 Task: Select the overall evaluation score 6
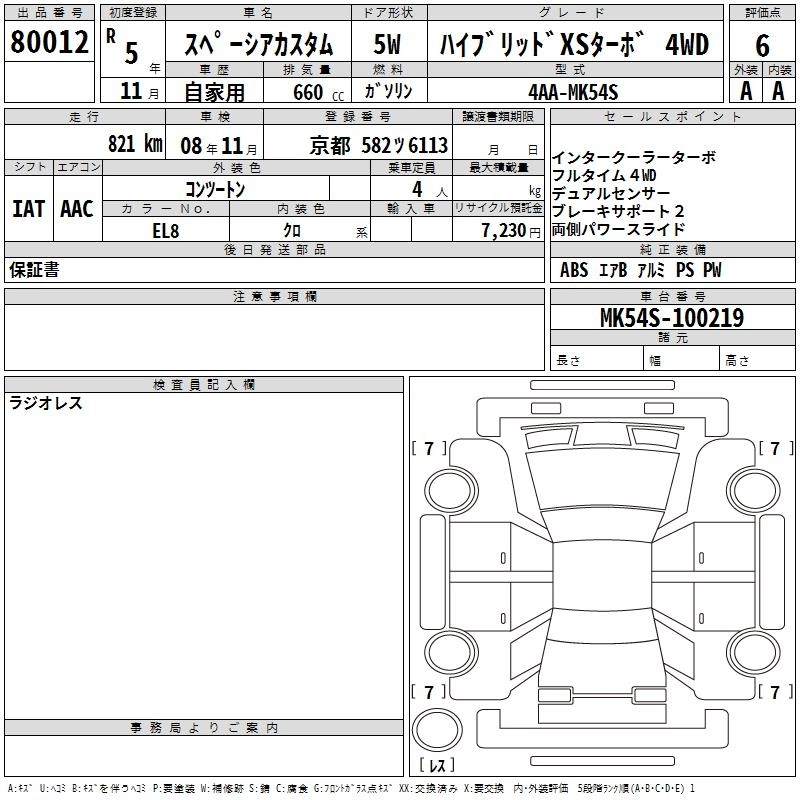point(763,45)
